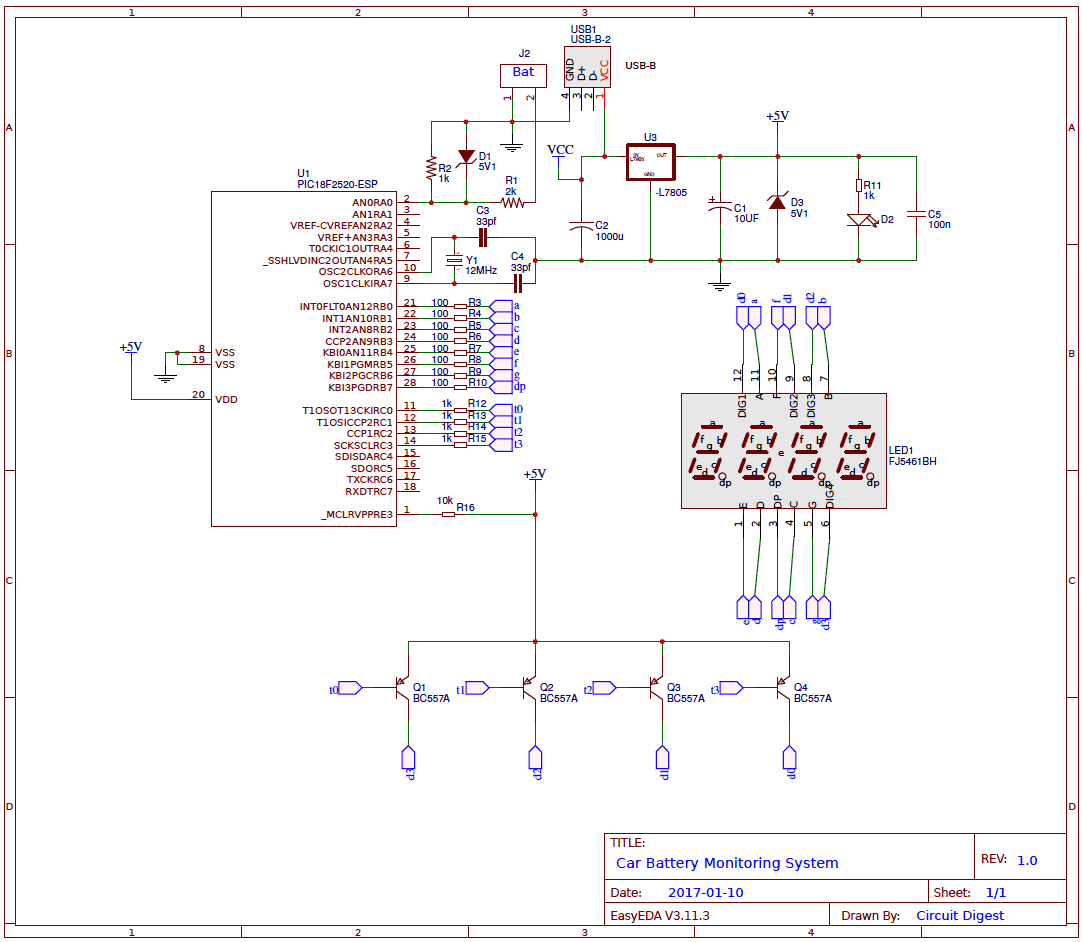Select the +5V power flag above C1
The height and width of the screenshot is (942, 1082).
pyautogui.click(x=775, y=116)
